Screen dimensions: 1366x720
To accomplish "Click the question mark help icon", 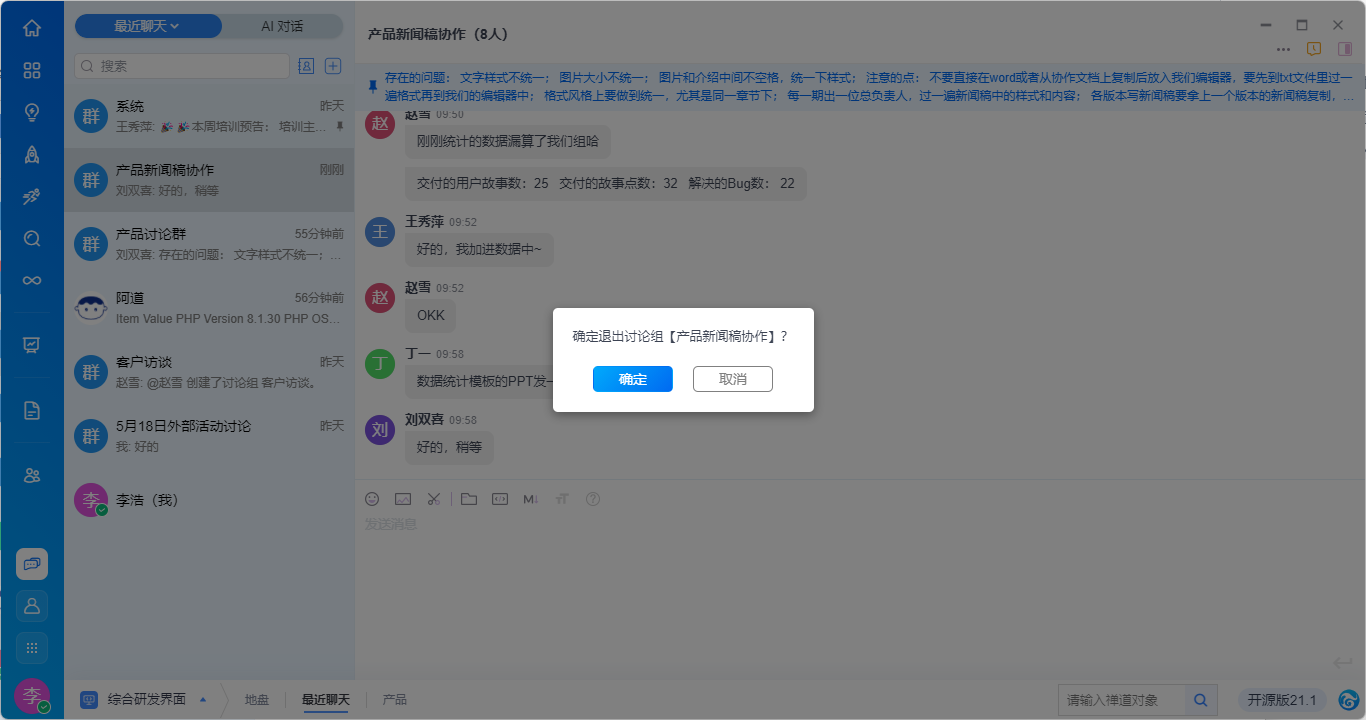I will 593,498.
